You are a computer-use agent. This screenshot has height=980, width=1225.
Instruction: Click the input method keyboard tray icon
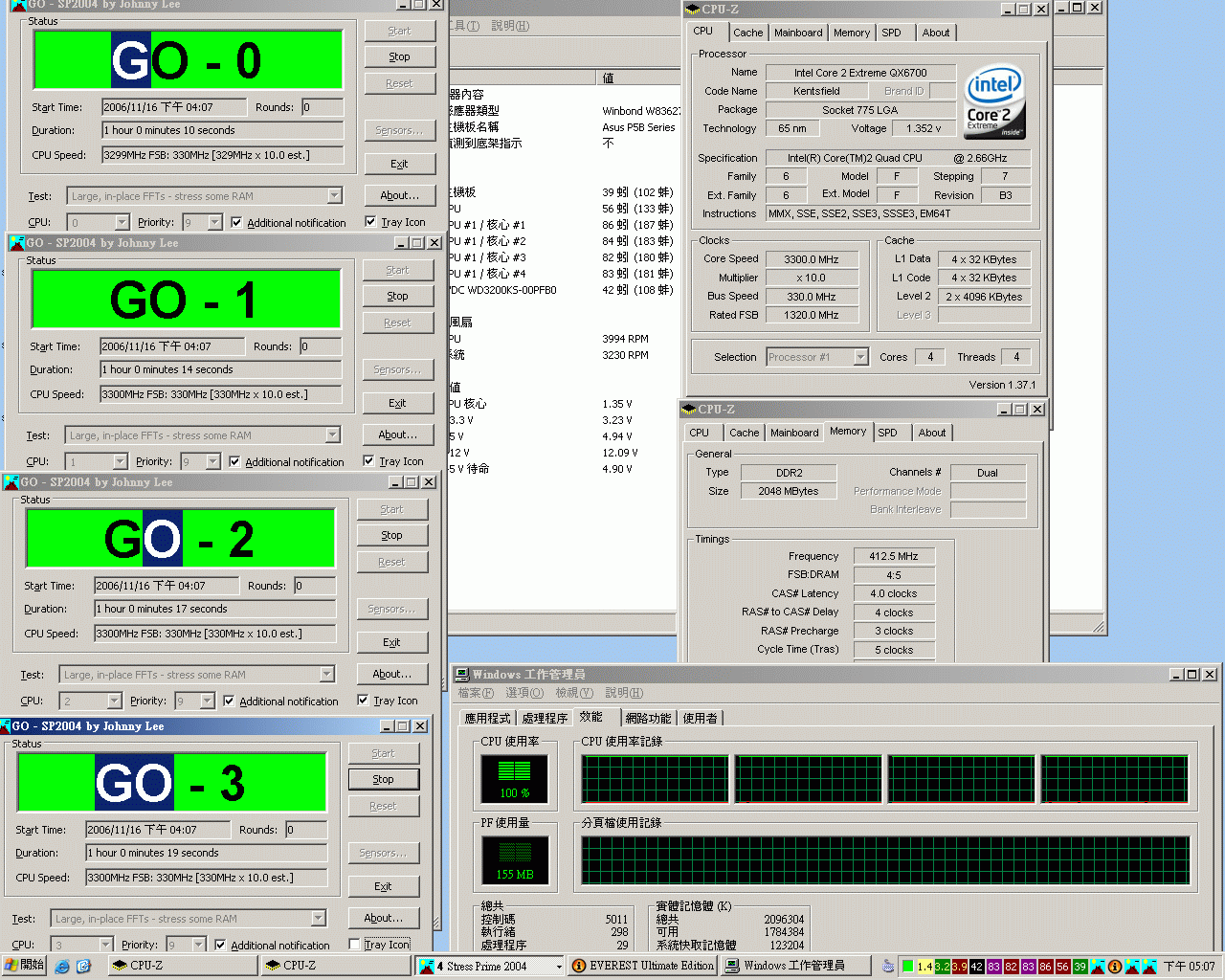coord(888,967)
